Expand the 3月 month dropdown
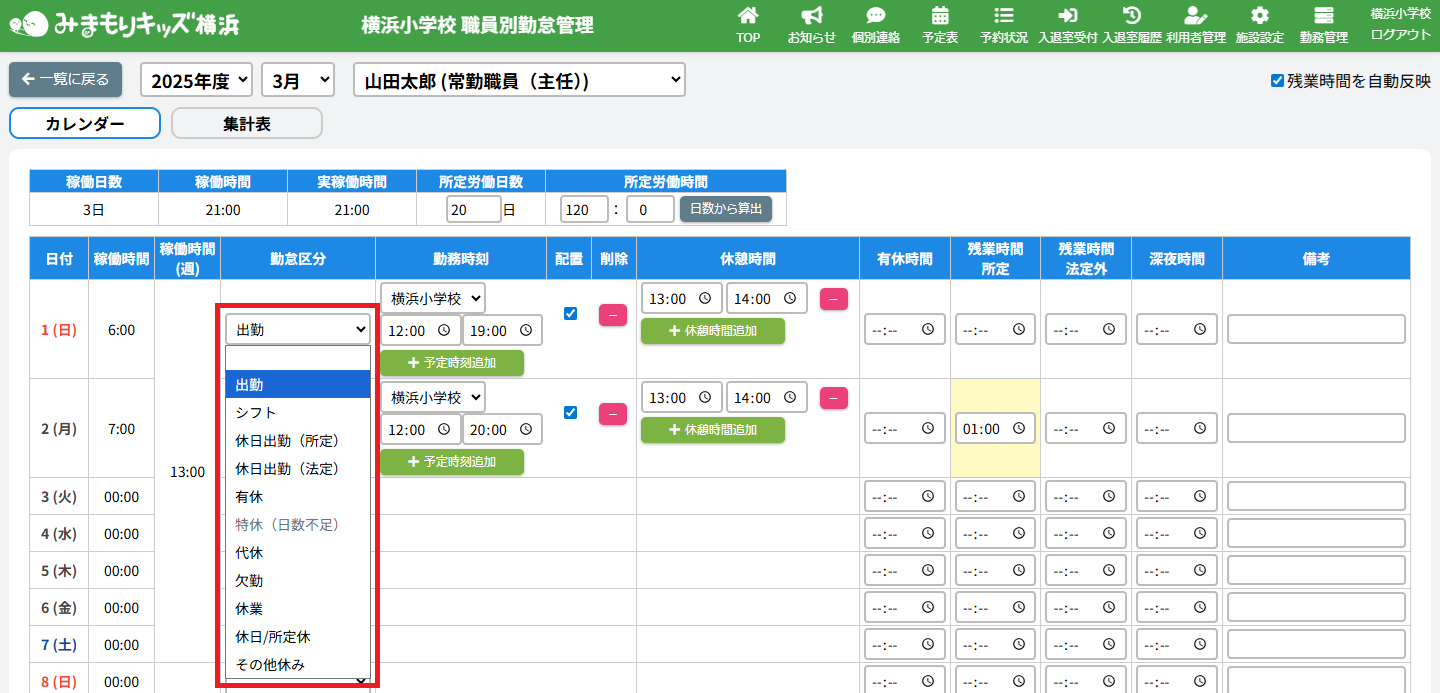 (298, 81)
